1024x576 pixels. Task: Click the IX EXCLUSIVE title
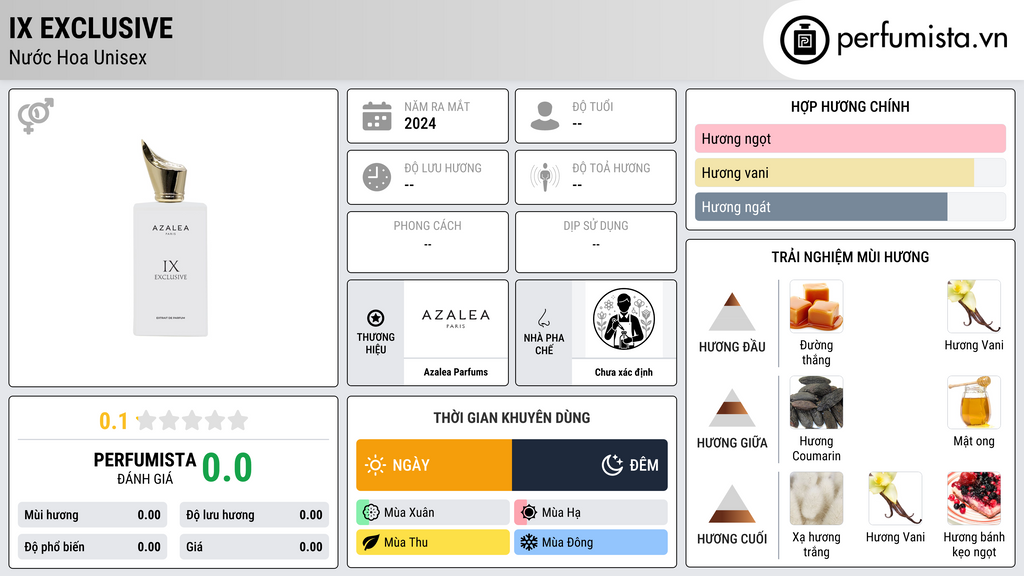[x=91, y=28]
